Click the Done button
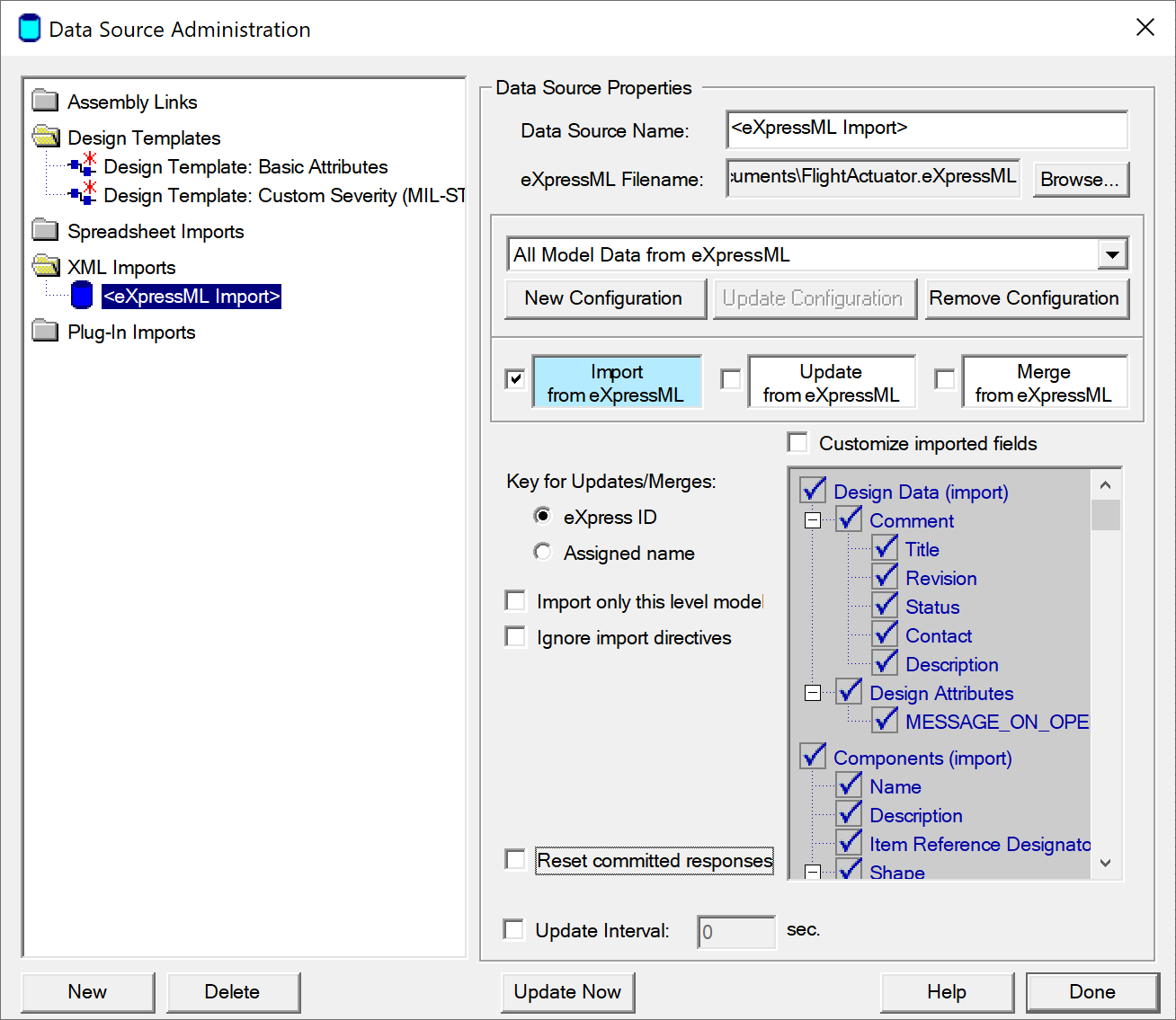The image size is (1176, 1020). [1092, 992]
